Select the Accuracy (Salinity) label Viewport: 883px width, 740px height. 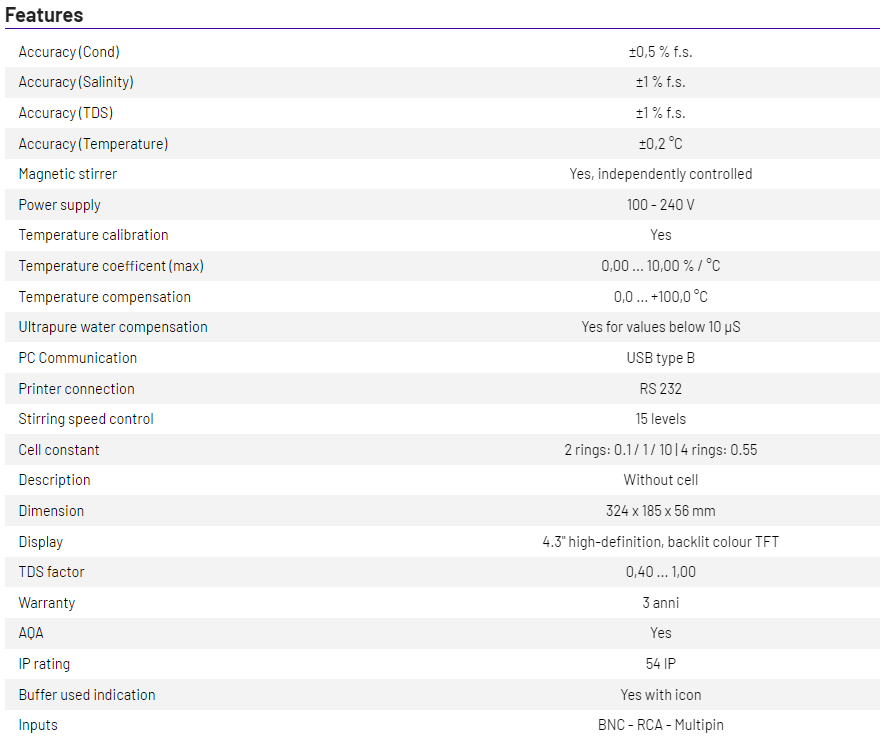tap(76, 82)
